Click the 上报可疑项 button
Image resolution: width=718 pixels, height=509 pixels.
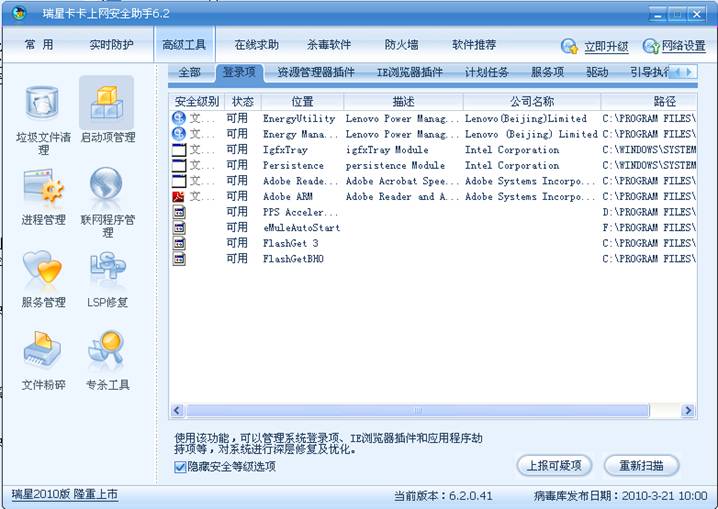coord(554,466)
